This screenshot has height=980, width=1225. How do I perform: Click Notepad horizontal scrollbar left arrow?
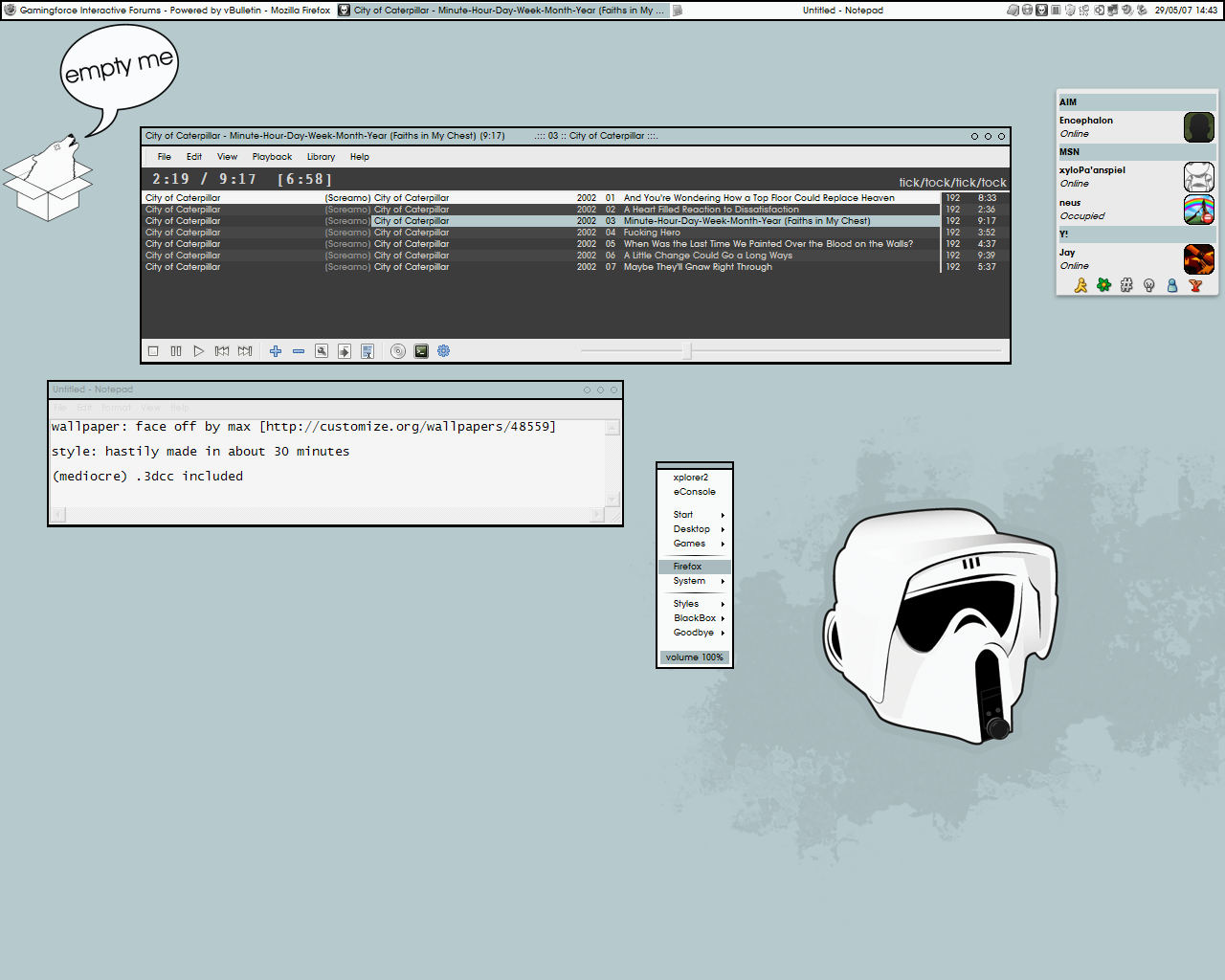[57, 515]
